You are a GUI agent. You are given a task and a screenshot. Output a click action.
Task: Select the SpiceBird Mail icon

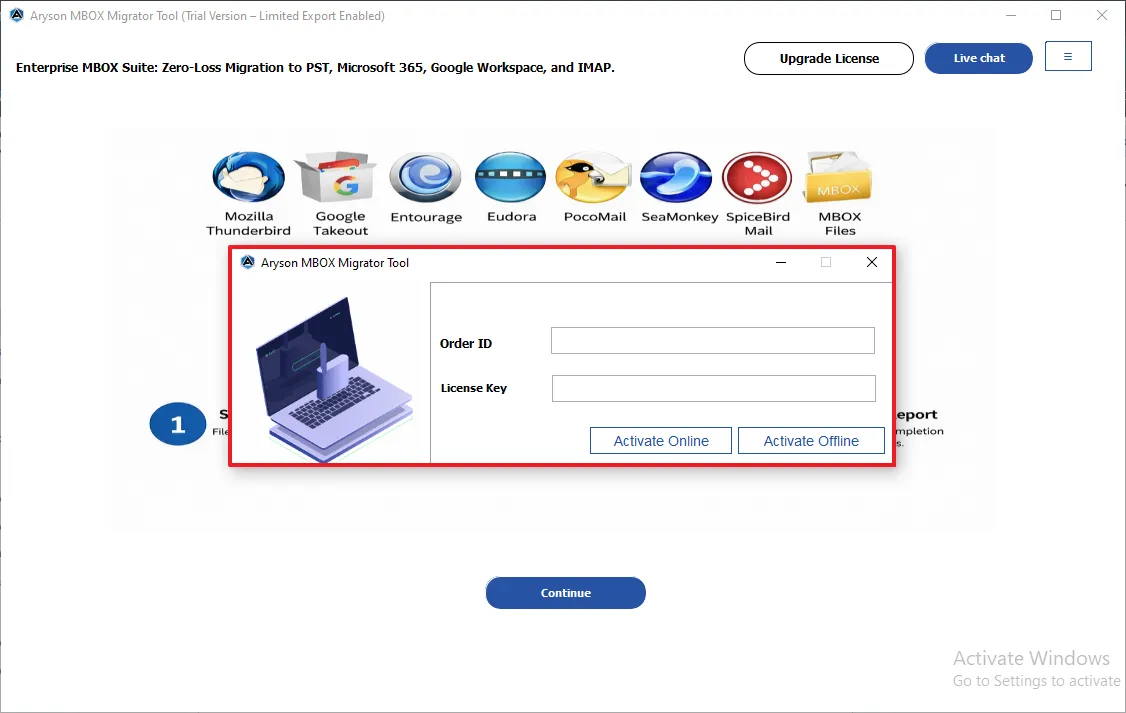pyautogui.click(x=757, y=177)
